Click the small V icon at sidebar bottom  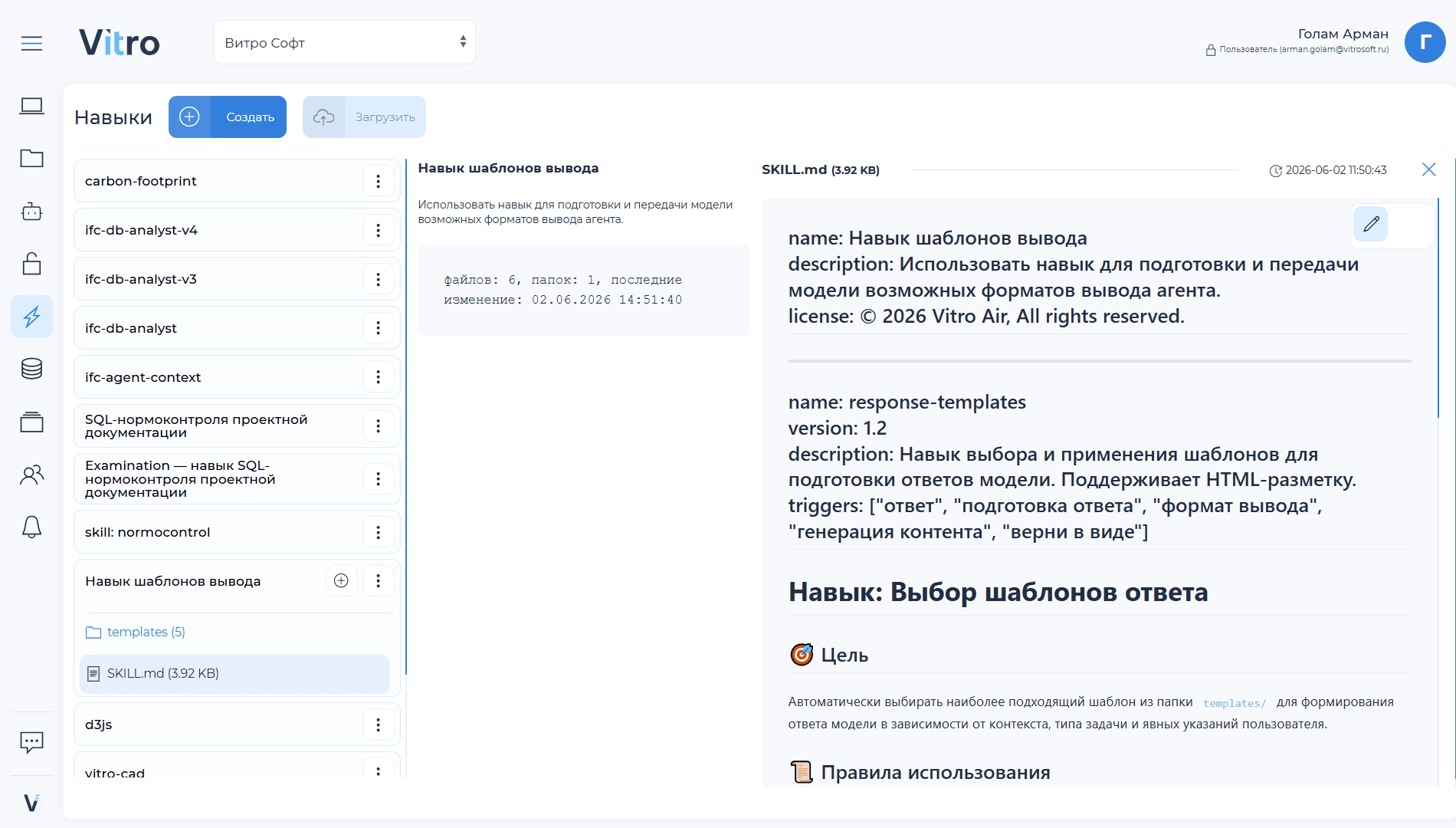(31, 803)
